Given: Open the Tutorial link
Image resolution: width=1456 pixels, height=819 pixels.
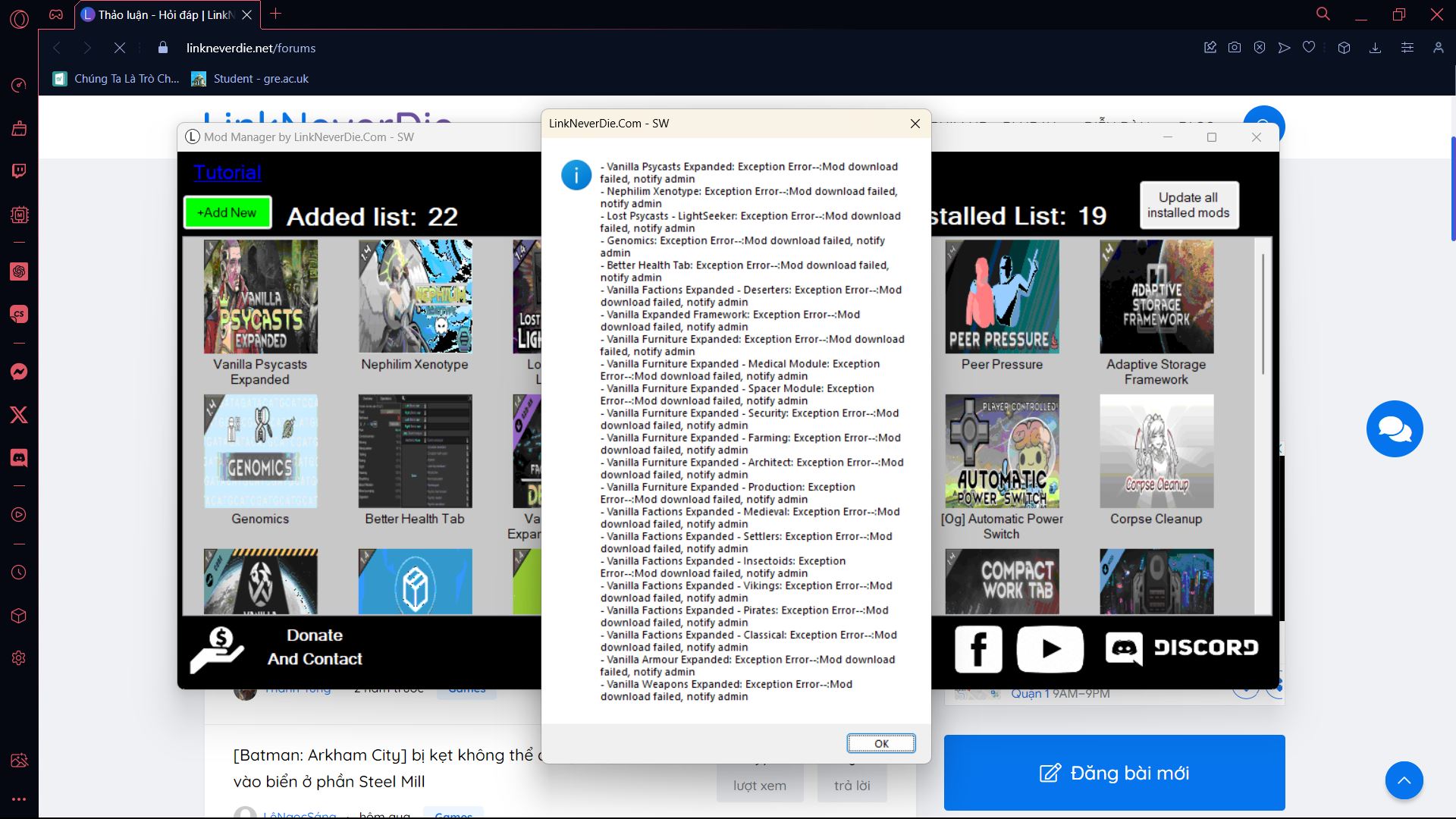Looking at the screenshot, I should [x=227, y=172].
